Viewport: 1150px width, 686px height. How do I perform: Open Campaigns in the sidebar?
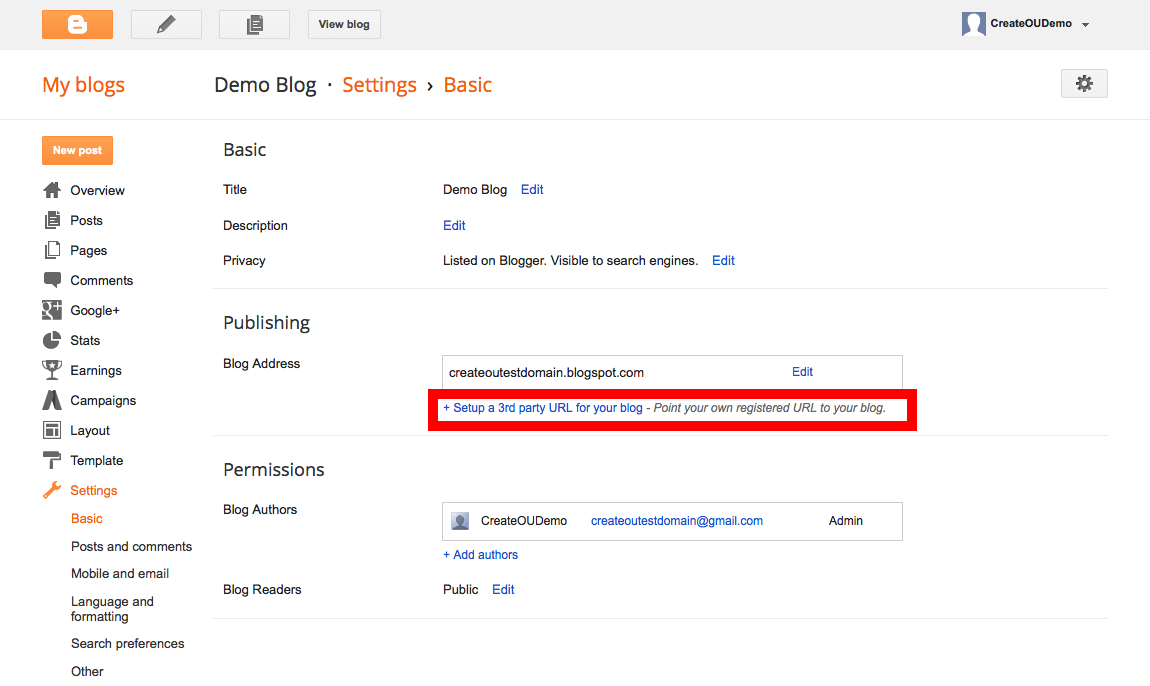click(x=103, y=401)
